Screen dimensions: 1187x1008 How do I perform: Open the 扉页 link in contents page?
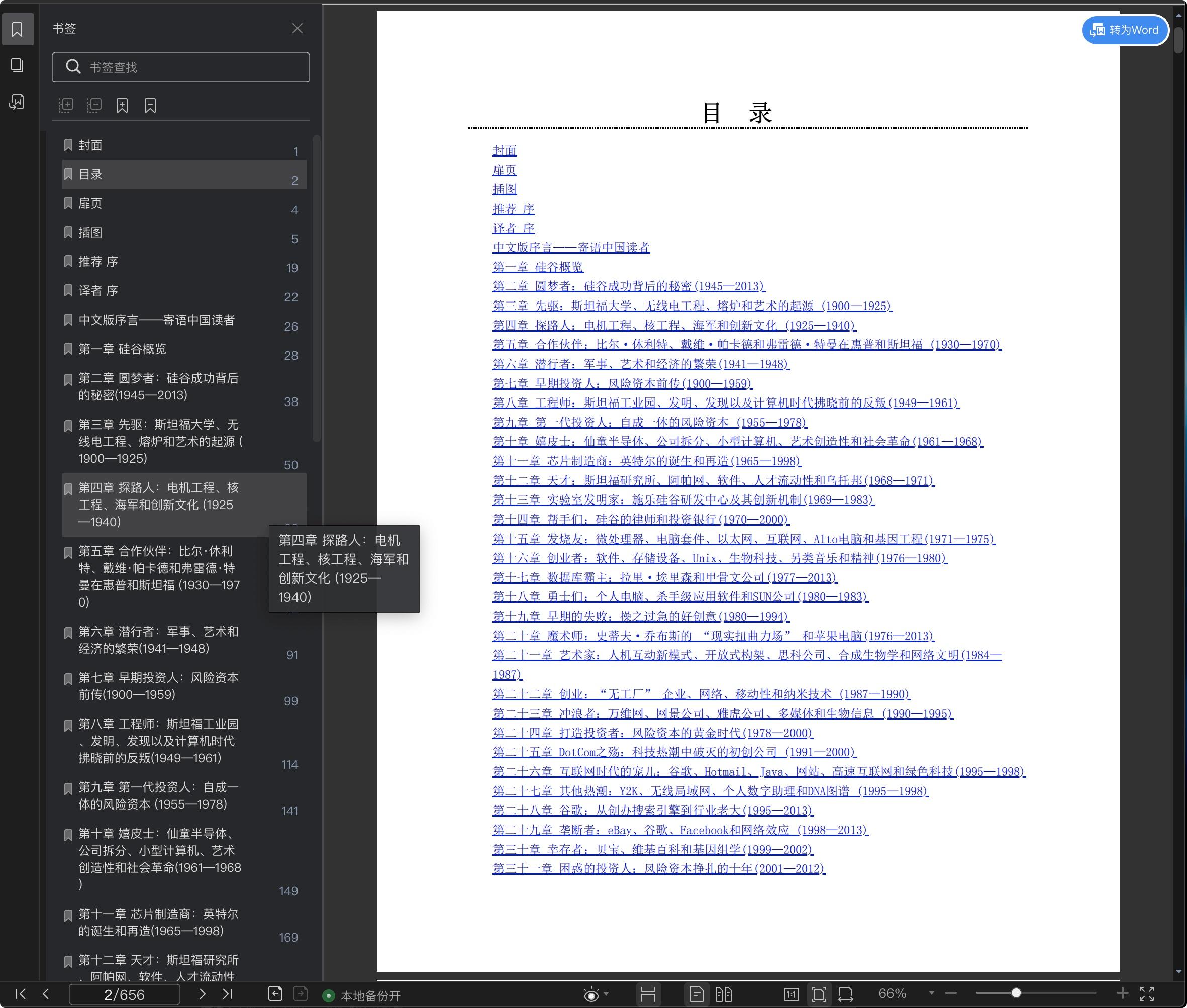pos(505,170)
